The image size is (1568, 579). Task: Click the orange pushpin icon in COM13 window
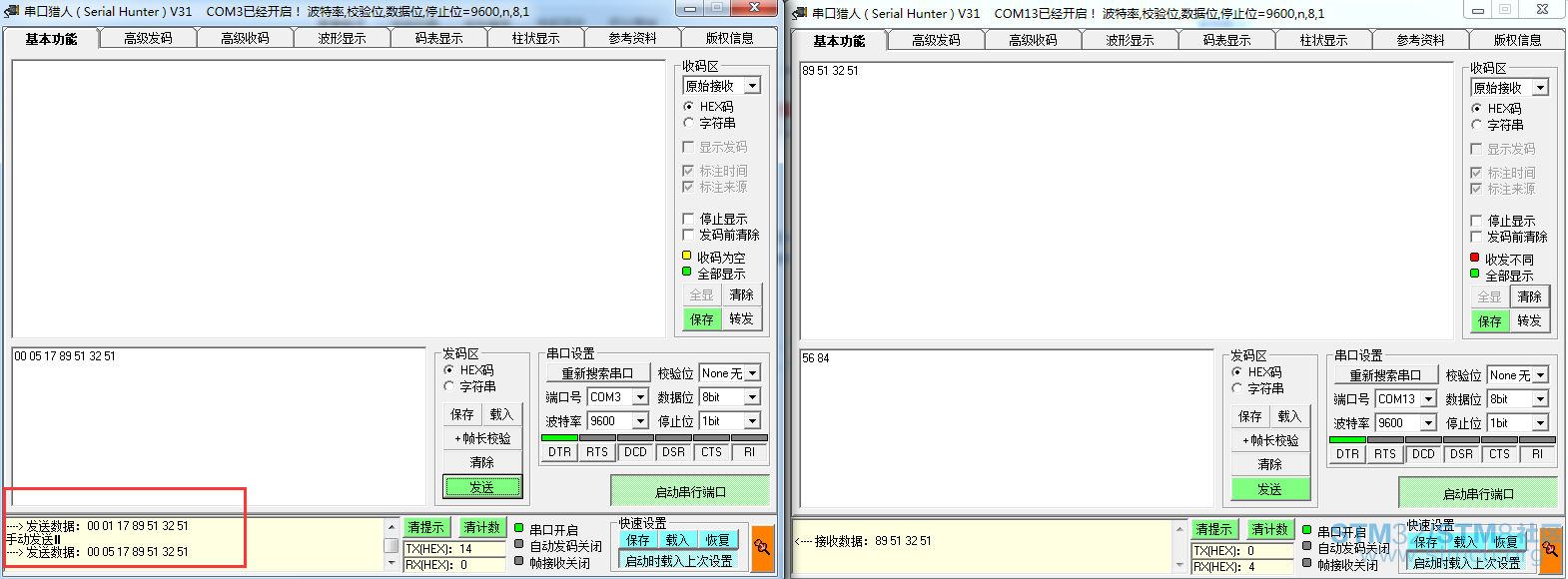pos(1551,550)
